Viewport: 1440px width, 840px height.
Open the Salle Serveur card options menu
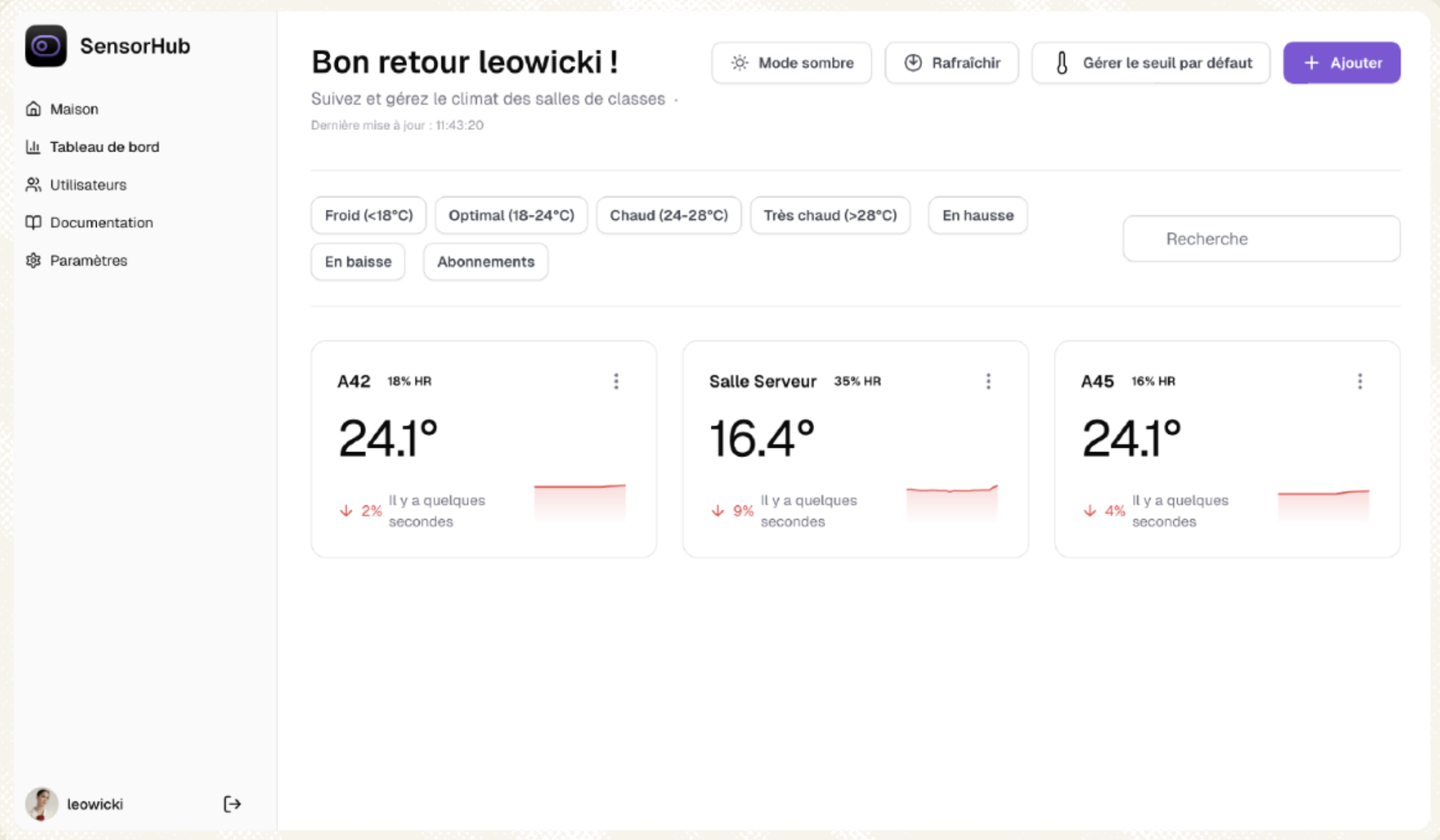988,381
